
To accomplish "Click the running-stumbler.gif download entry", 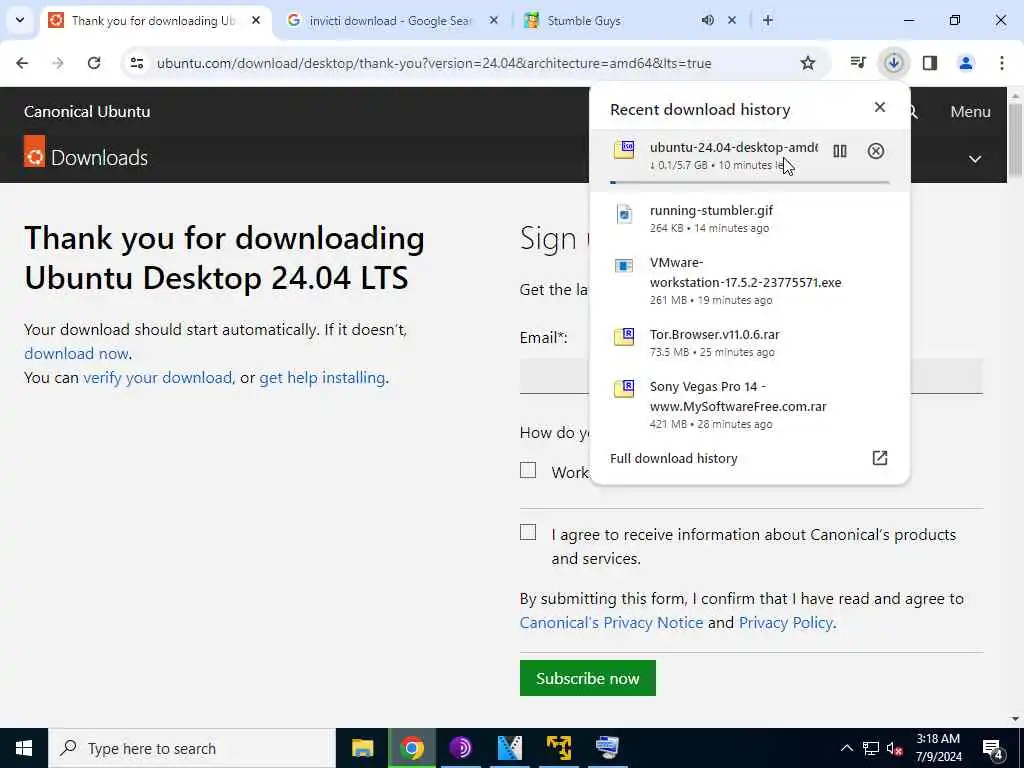I will (x=749, y=219).
